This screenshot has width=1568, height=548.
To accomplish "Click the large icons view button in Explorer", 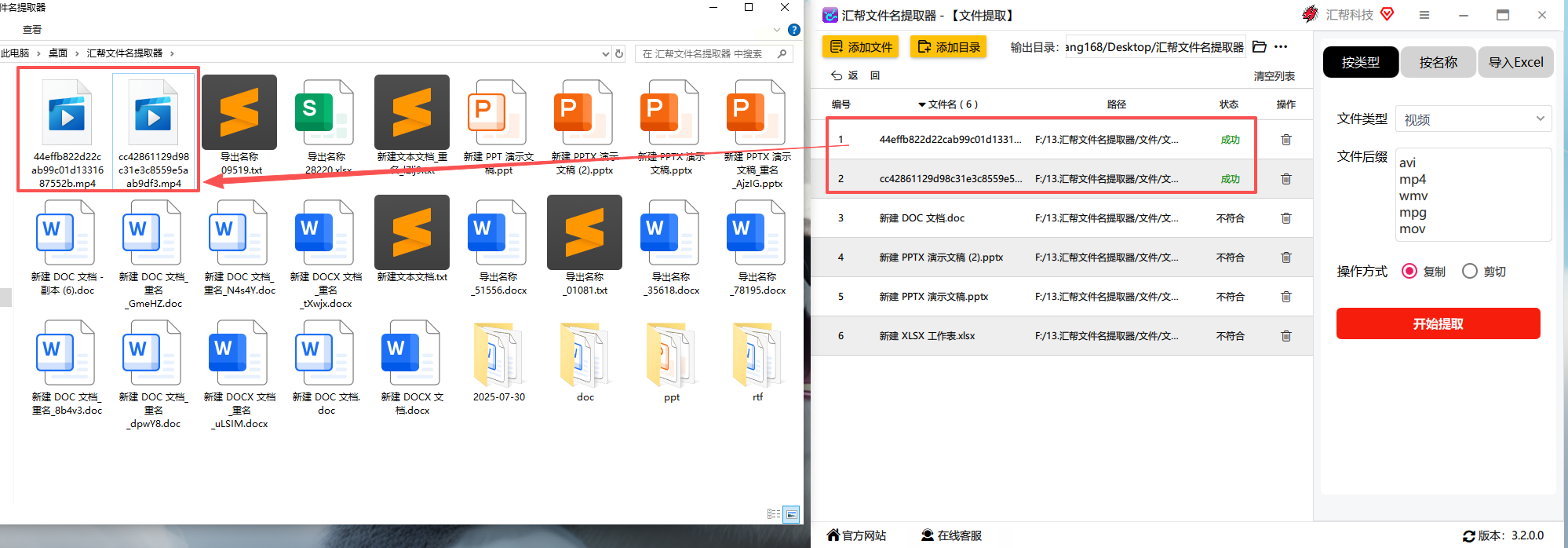I will click(x=792, y=514).
